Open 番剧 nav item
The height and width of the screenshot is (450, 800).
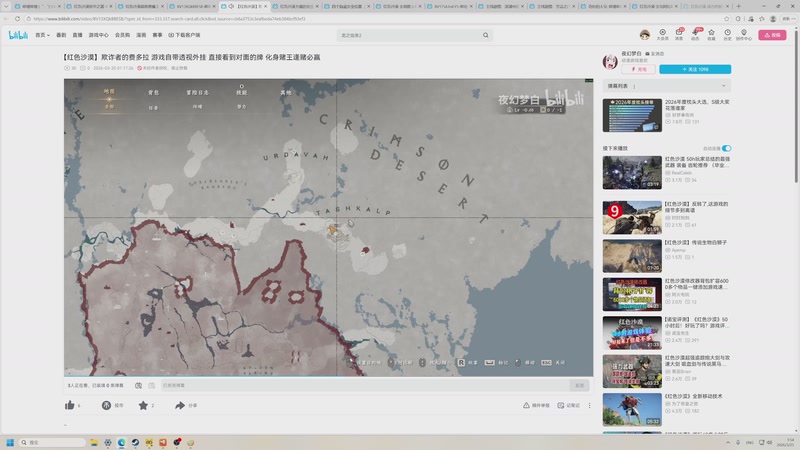[x=61, y=35]
